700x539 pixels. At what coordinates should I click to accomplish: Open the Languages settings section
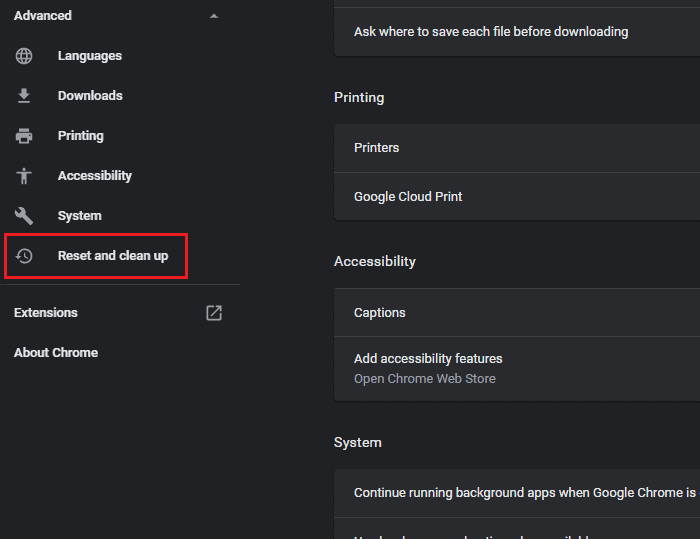(x=90, y=56)
